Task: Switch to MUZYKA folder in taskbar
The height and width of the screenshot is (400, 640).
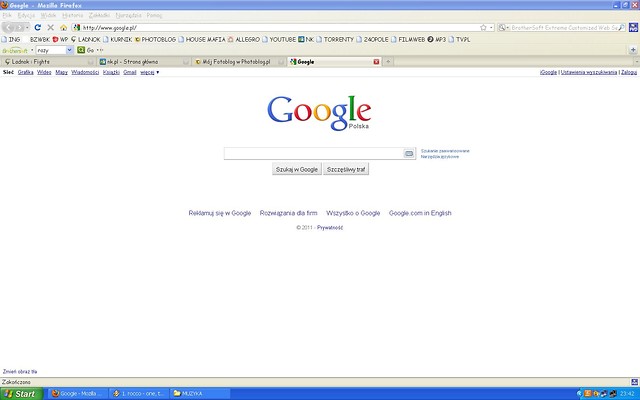Action: 199,393
